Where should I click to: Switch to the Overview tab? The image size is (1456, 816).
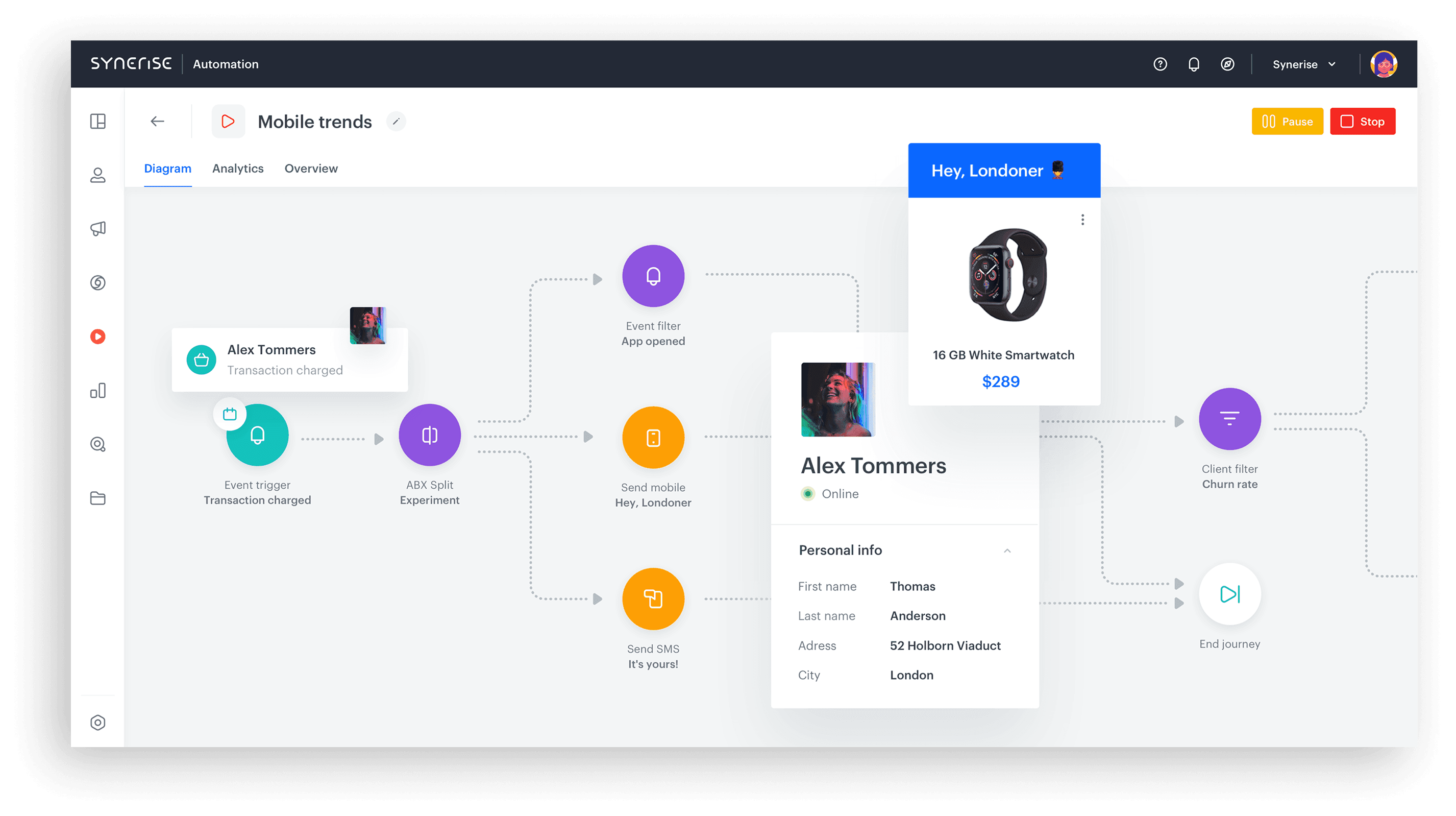(311, 169)
